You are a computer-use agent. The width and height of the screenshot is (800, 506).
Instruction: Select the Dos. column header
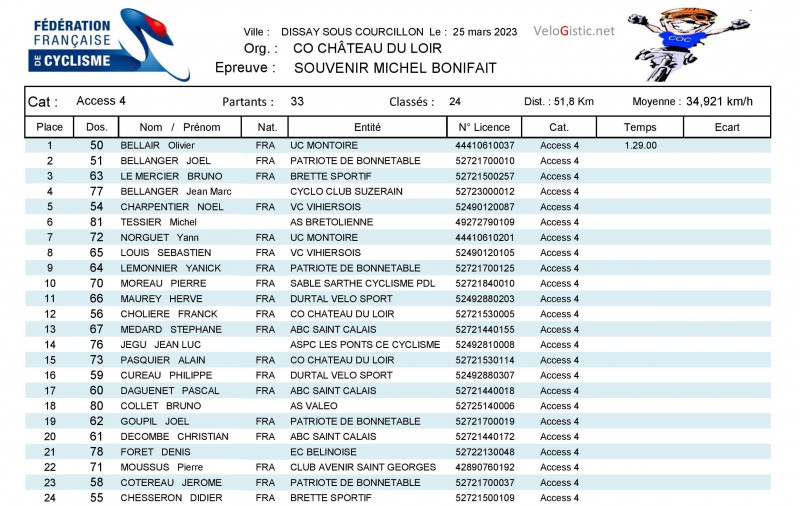97,127
